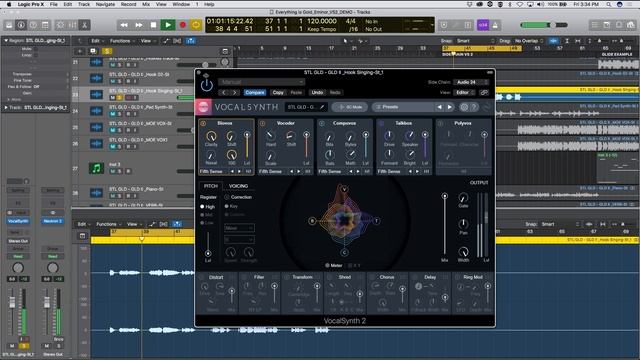Click the V node on the visualizer
The image size is (640, 360).
click(x=344, y=189)
